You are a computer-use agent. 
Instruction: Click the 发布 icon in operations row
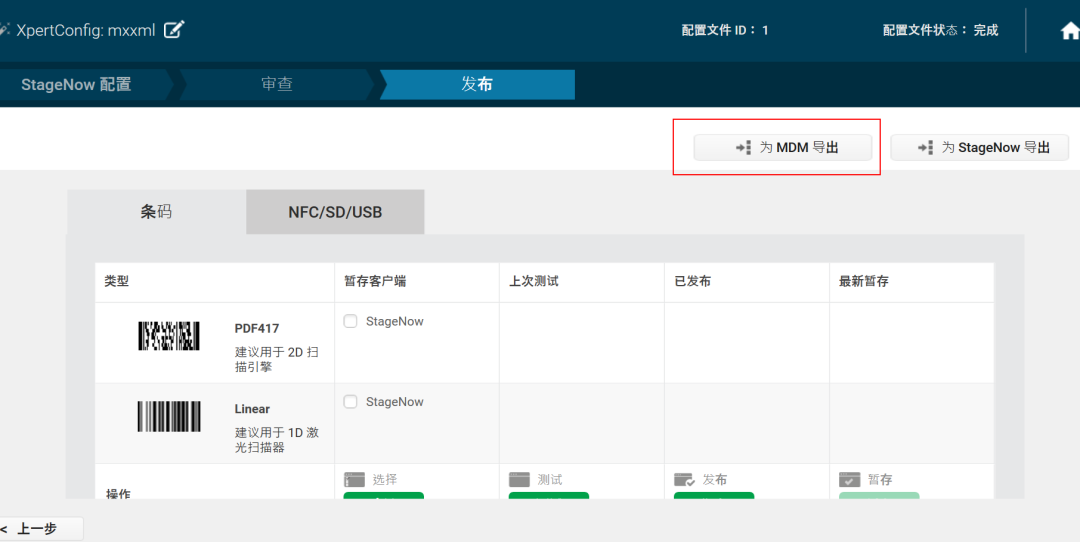pyautogui.click(x=684, y=480)
